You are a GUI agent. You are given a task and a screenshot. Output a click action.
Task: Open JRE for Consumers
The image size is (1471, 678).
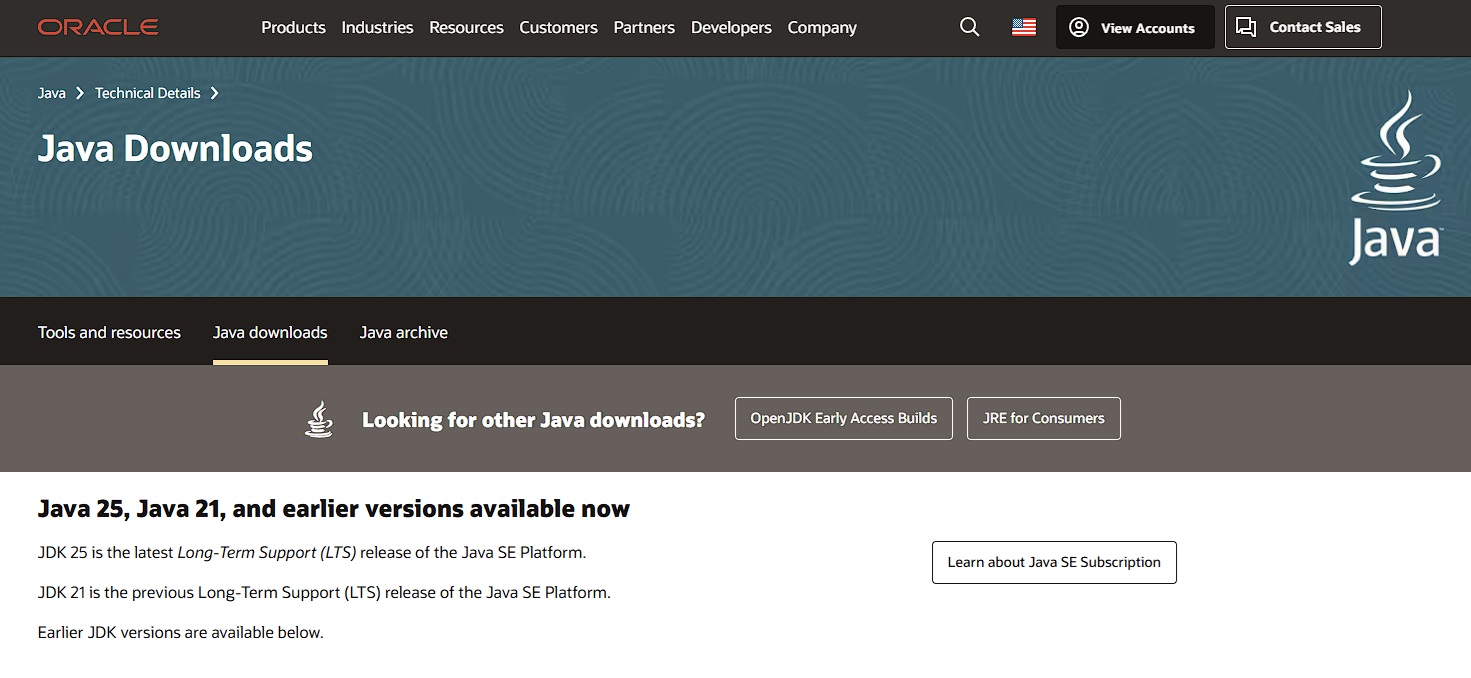pos(1043,418)
